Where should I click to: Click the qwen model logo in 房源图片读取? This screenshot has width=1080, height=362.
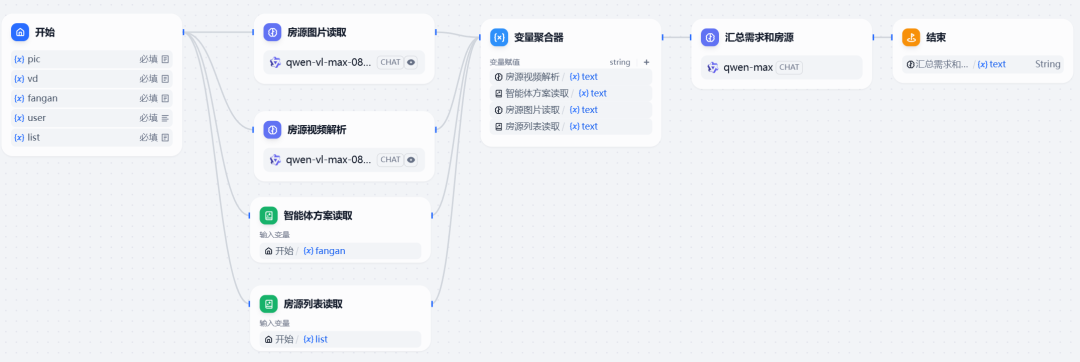[x=276, y=63]
